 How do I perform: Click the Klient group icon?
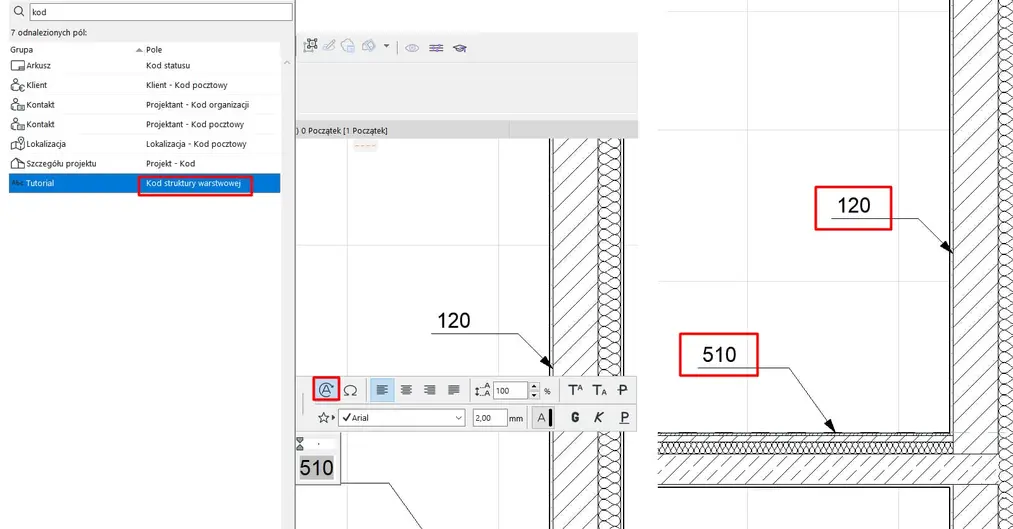[x=17, y=85]
